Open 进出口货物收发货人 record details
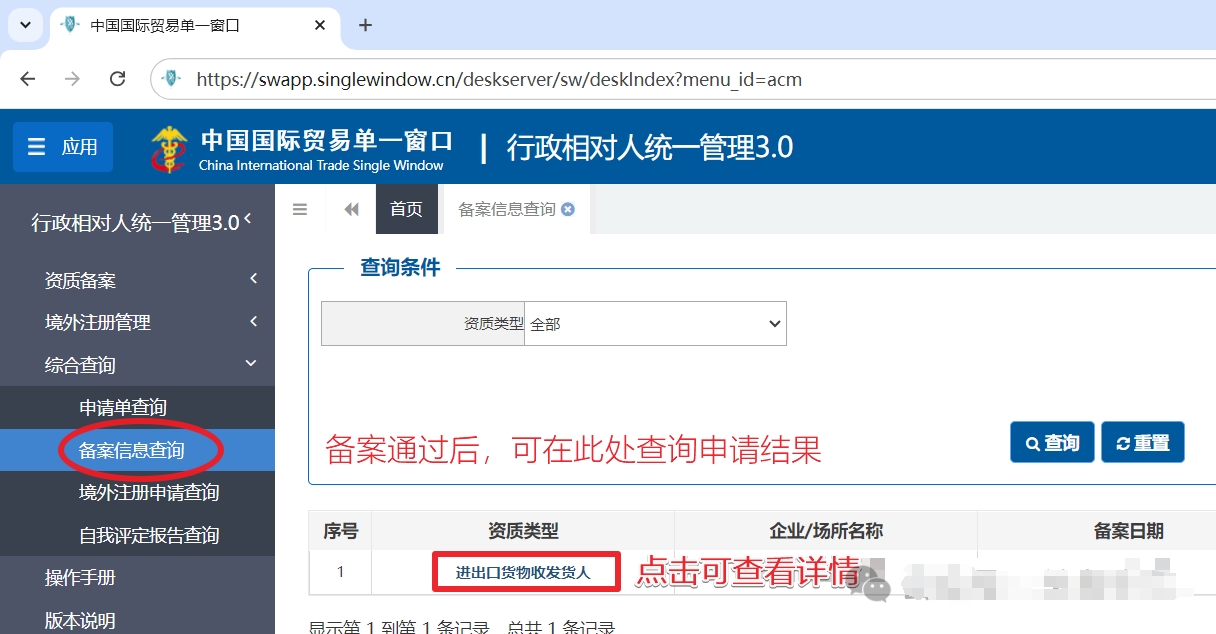 point(524,573)
